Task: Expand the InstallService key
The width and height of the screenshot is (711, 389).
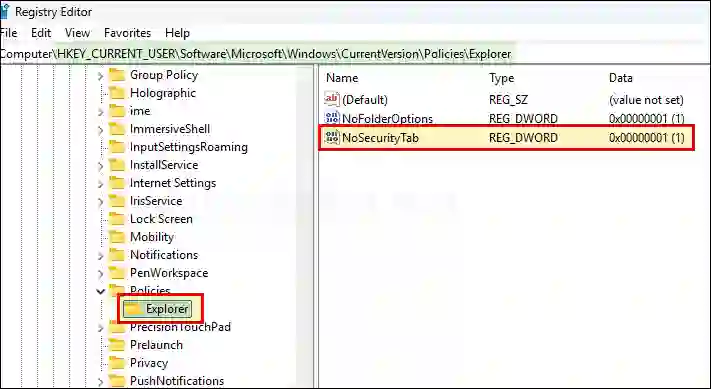Action: (101, 166)
